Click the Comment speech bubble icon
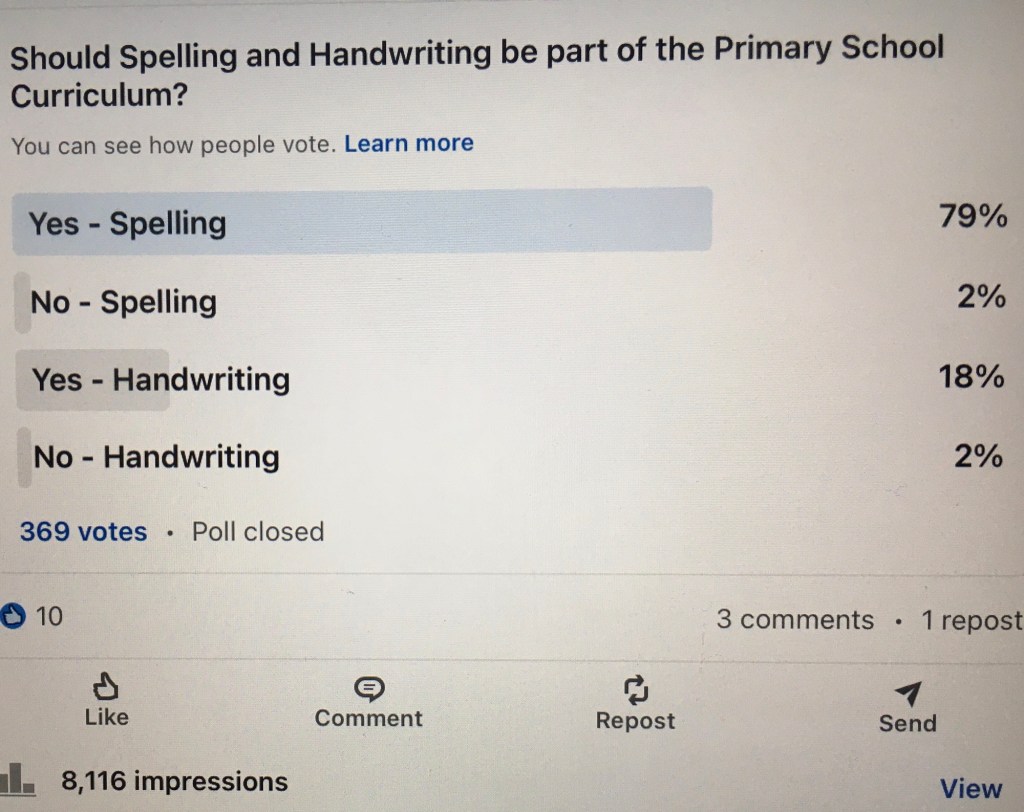 click(369, 688)
